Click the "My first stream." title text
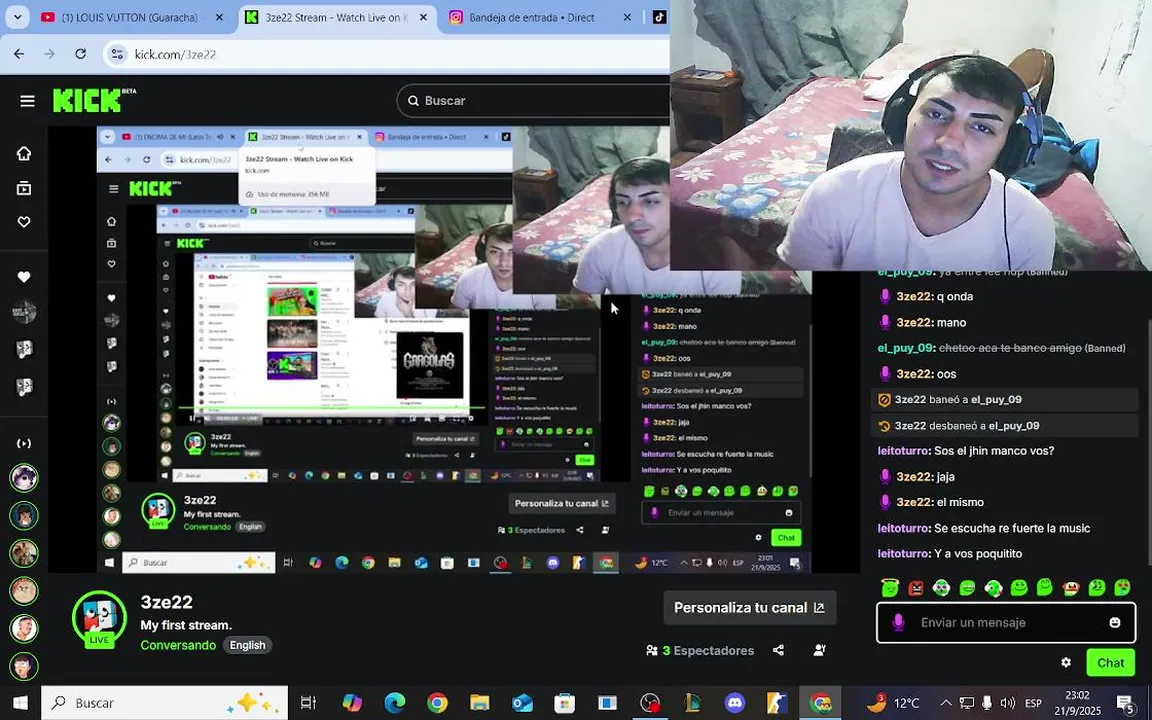Image resolution: width=1152 pixels, height=720 pixels. [186, 625]
